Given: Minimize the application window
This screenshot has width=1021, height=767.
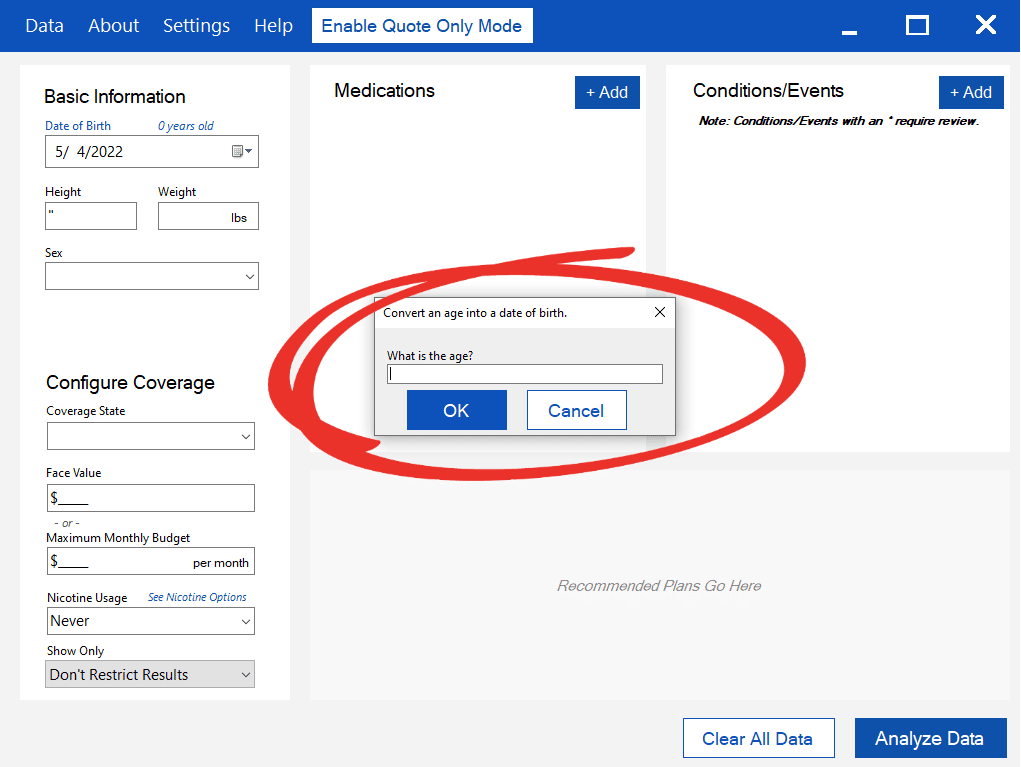Looking at the screenshot, I should tap(850, 27).
